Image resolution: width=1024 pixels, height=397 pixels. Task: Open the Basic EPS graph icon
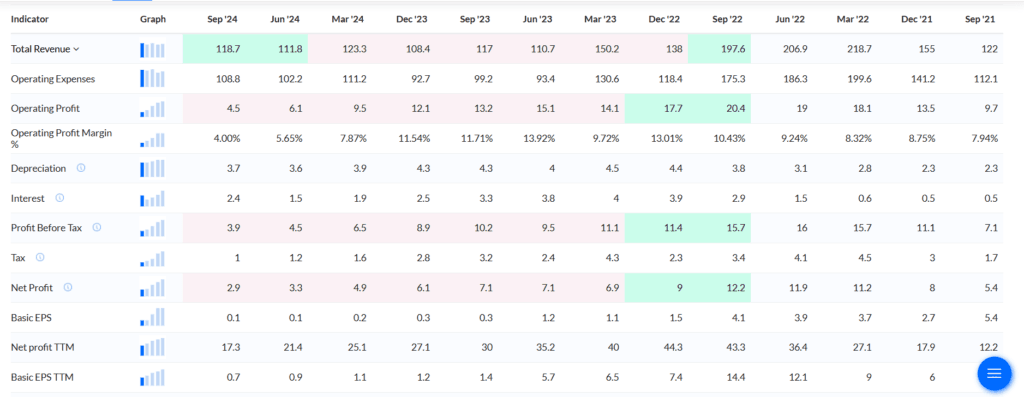152,318
